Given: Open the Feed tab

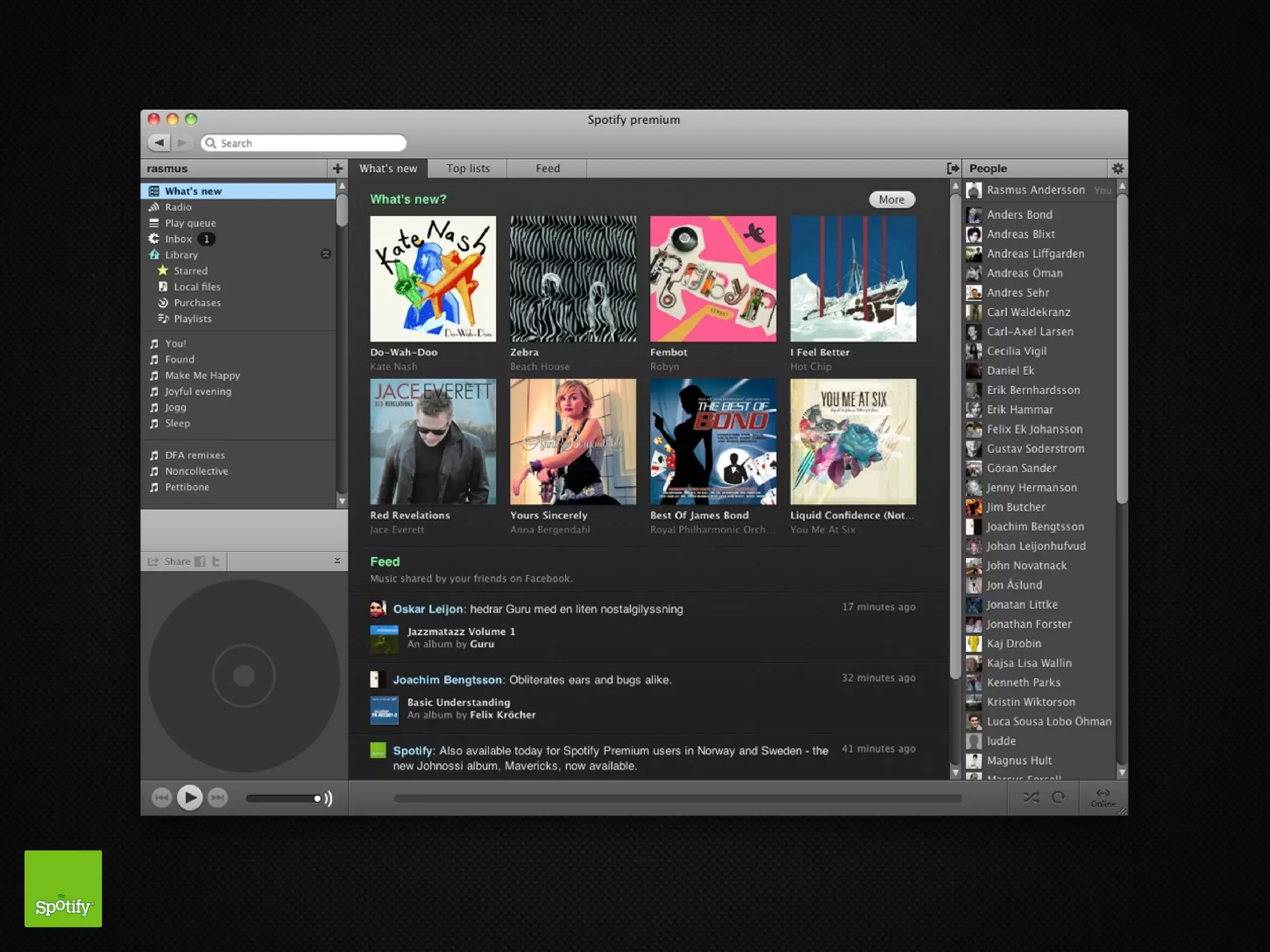Looking at the screenshot, I should coord(548,168).
